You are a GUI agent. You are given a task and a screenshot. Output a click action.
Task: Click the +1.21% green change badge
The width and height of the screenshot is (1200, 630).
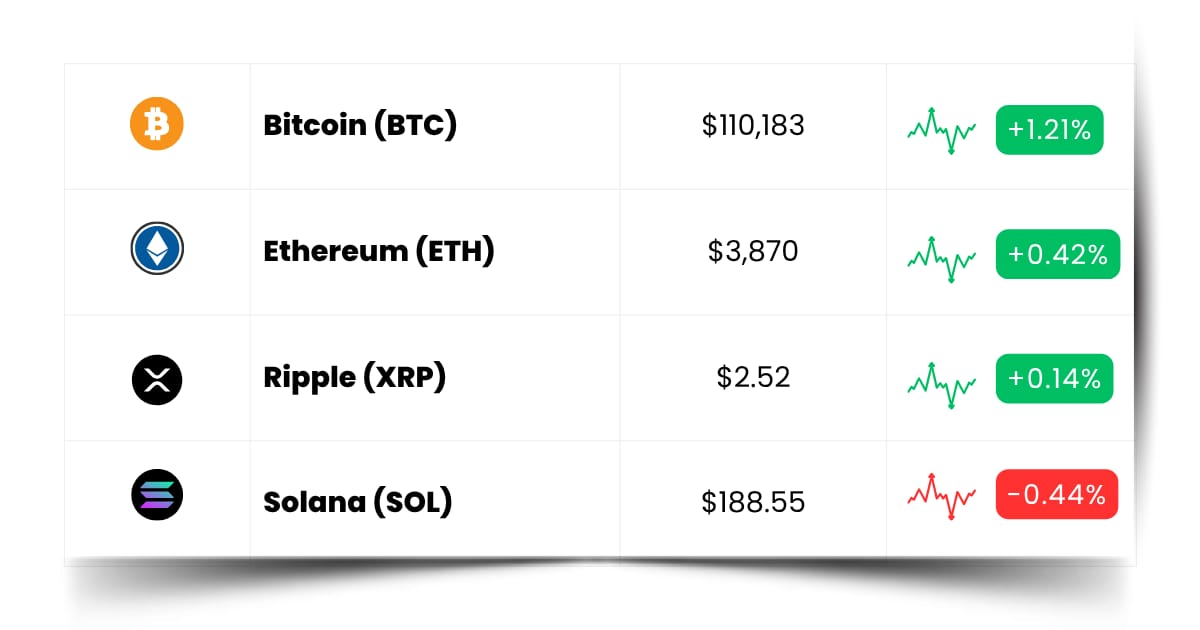[x=1050, y=129]
